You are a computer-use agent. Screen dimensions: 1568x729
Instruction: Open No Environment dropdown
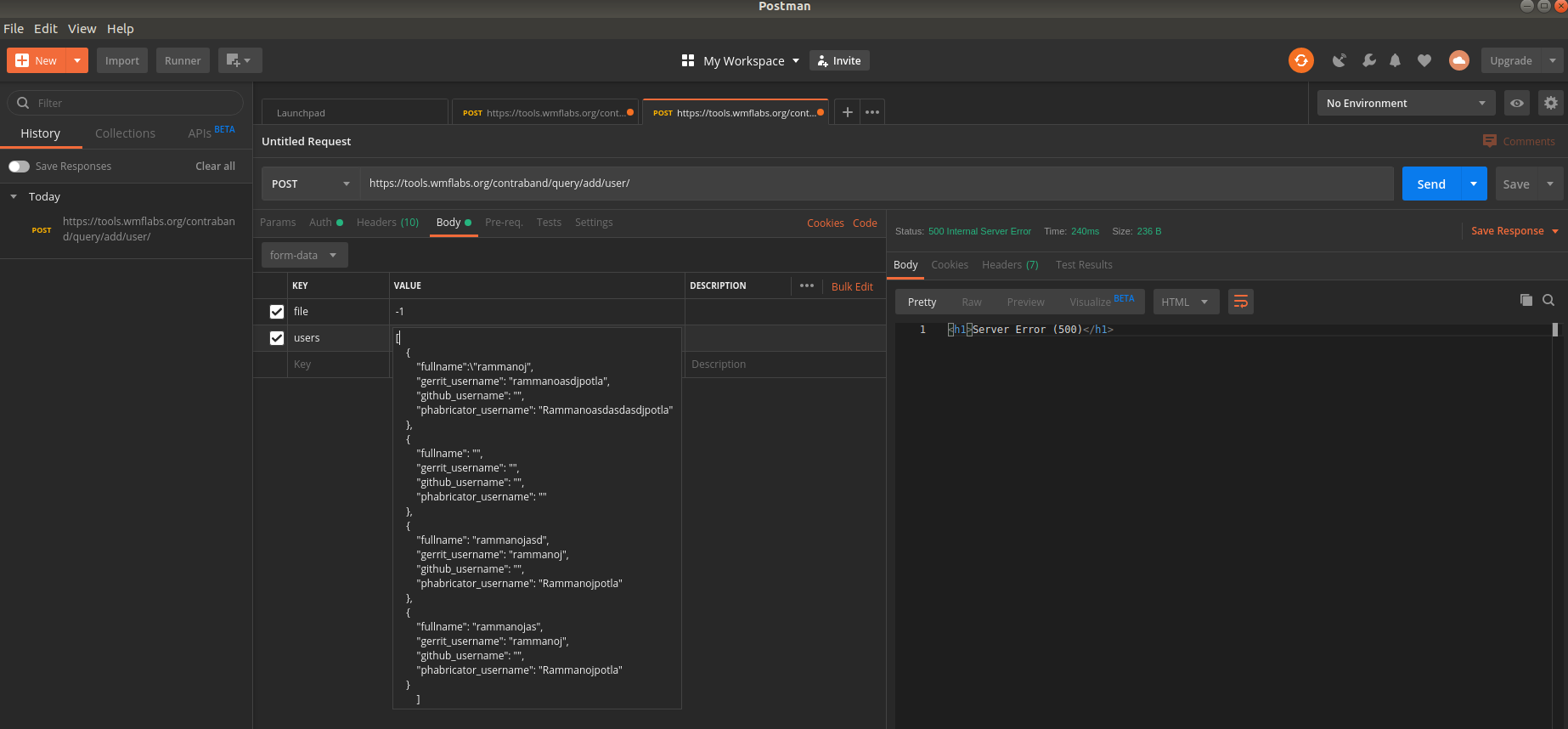point(1406,103)
